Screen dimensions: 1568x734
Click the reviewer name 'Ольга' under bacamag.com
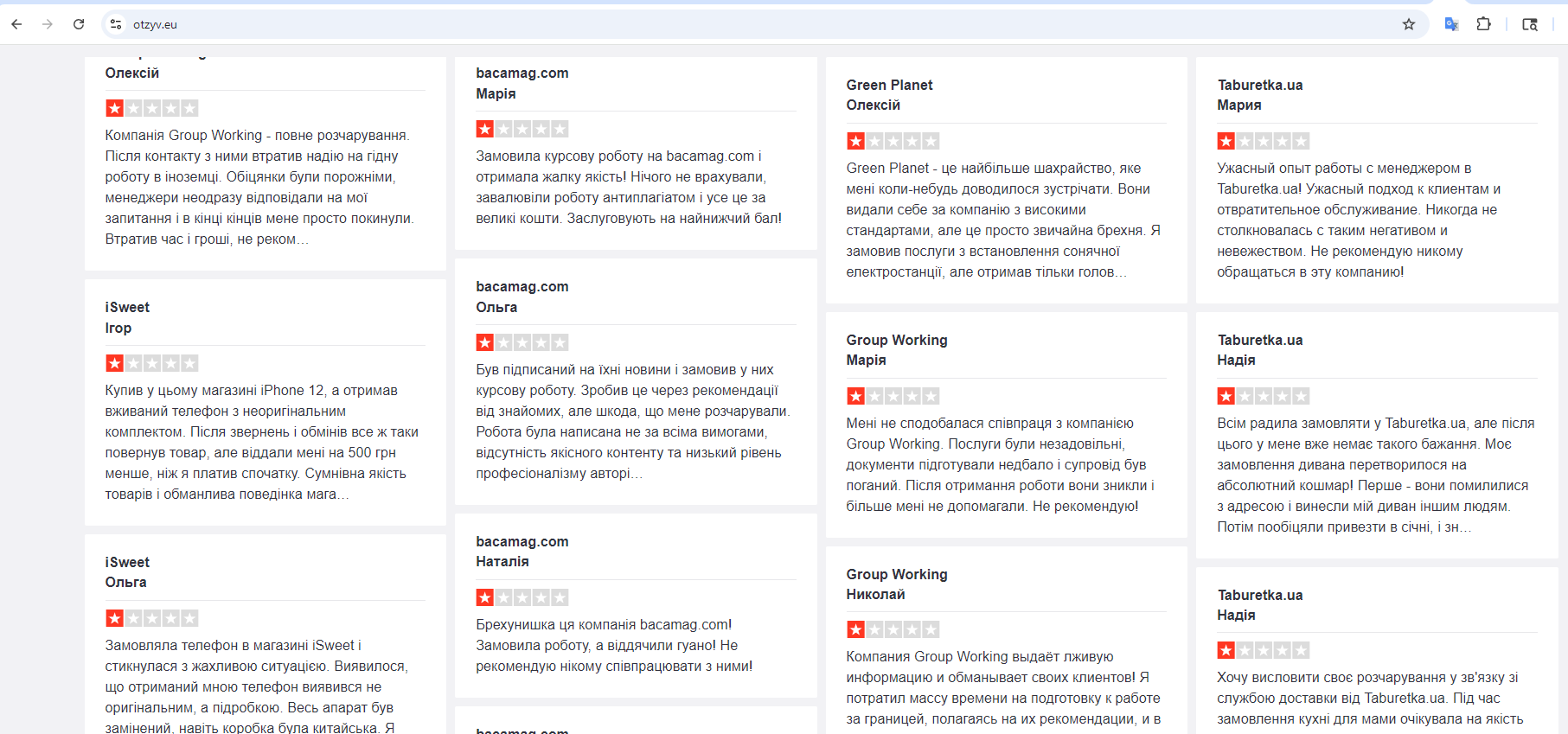[496, 308]
